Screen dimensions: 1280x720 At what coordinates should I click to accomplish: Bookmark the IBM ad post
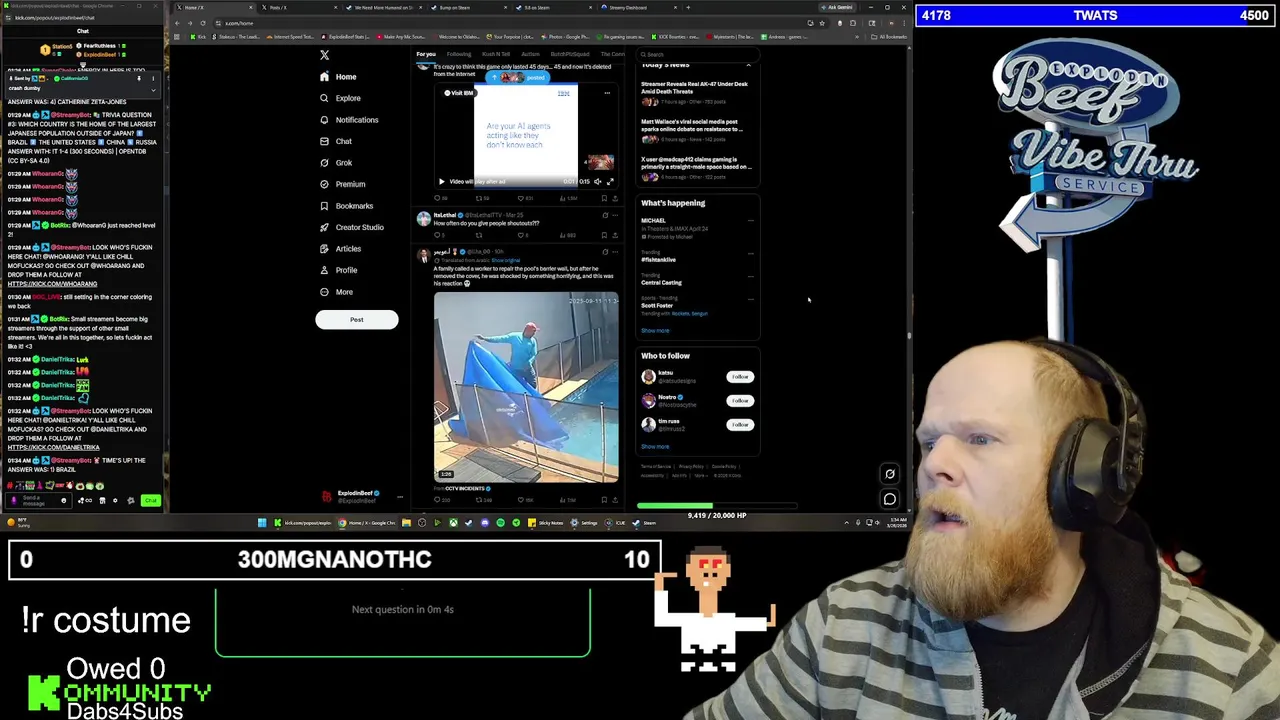604,198
